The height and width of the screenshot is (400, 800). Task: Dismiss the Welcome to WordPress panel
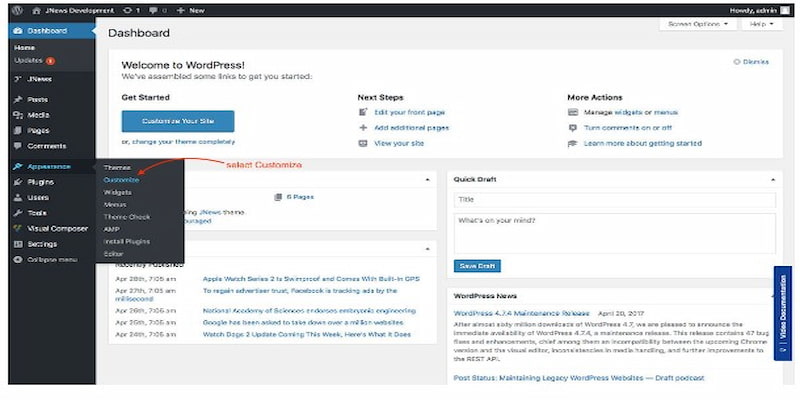pyautogui.click(x=750, y=62)
